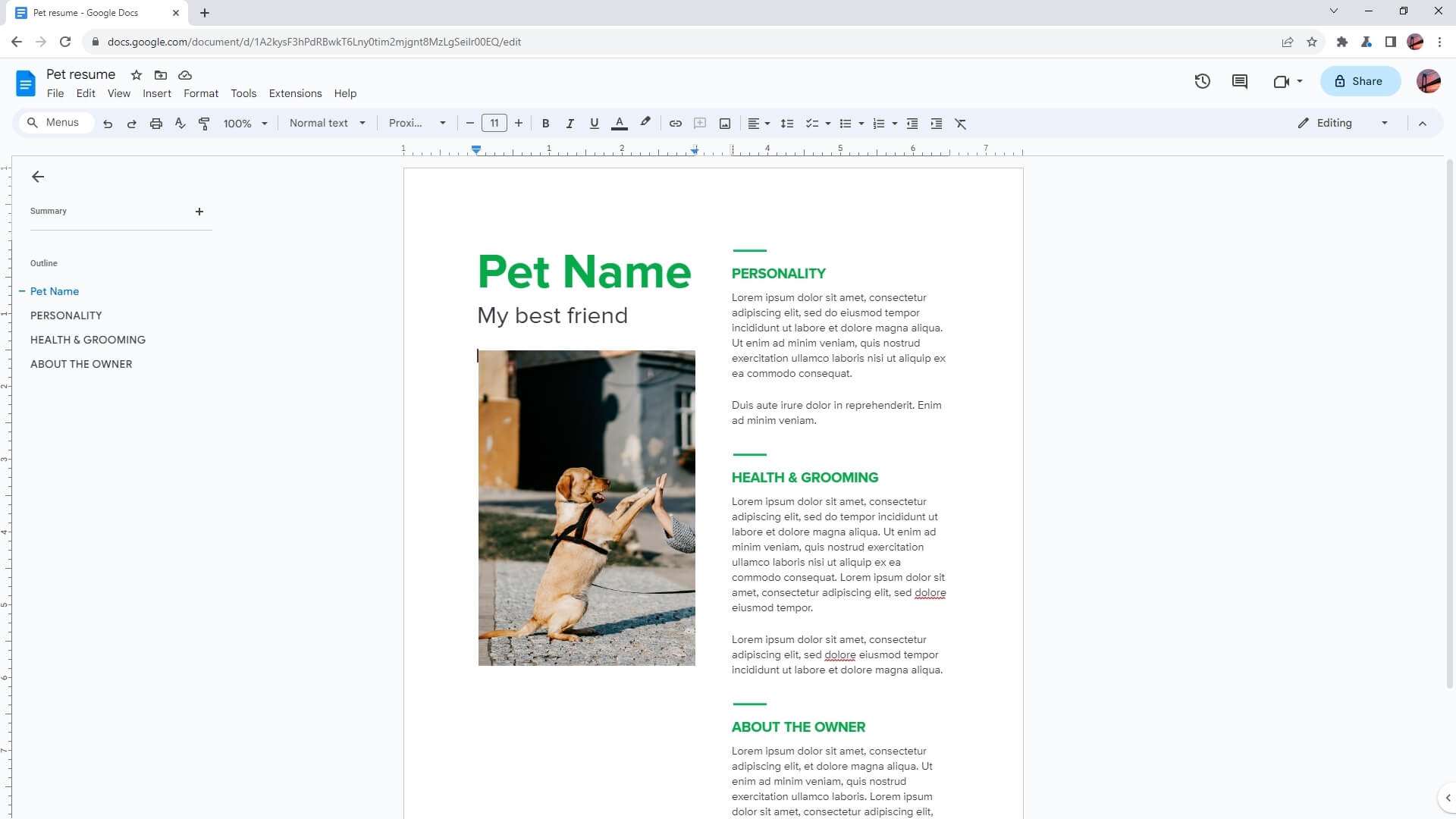The image size is (1456, 819).
Task: Bookmark this tab with star icon
Action: (1312, 42)
